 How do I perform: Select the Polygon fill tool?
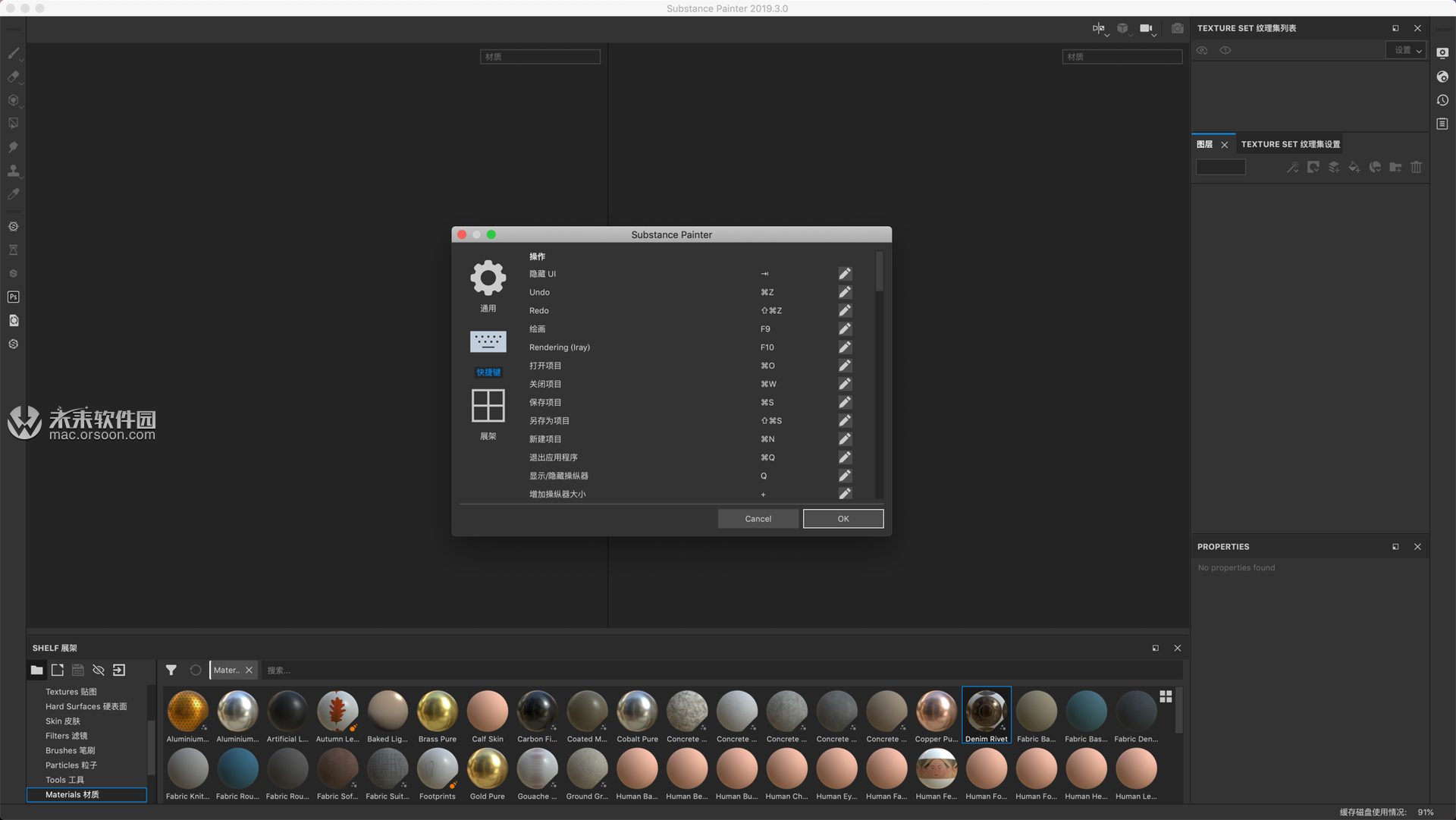coord(14,123)
